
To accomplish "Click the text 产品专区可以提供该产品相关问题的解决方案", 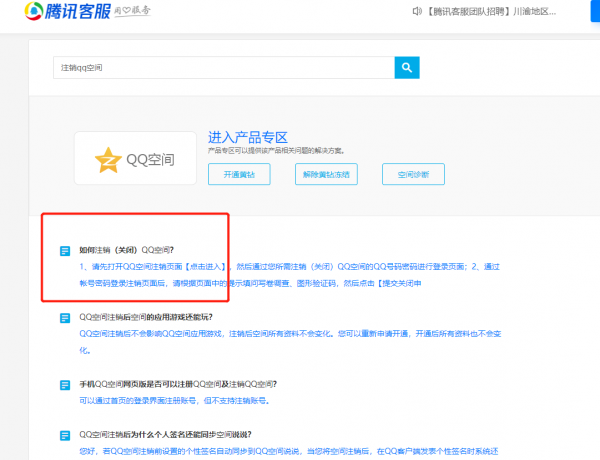I will point(276,151).
